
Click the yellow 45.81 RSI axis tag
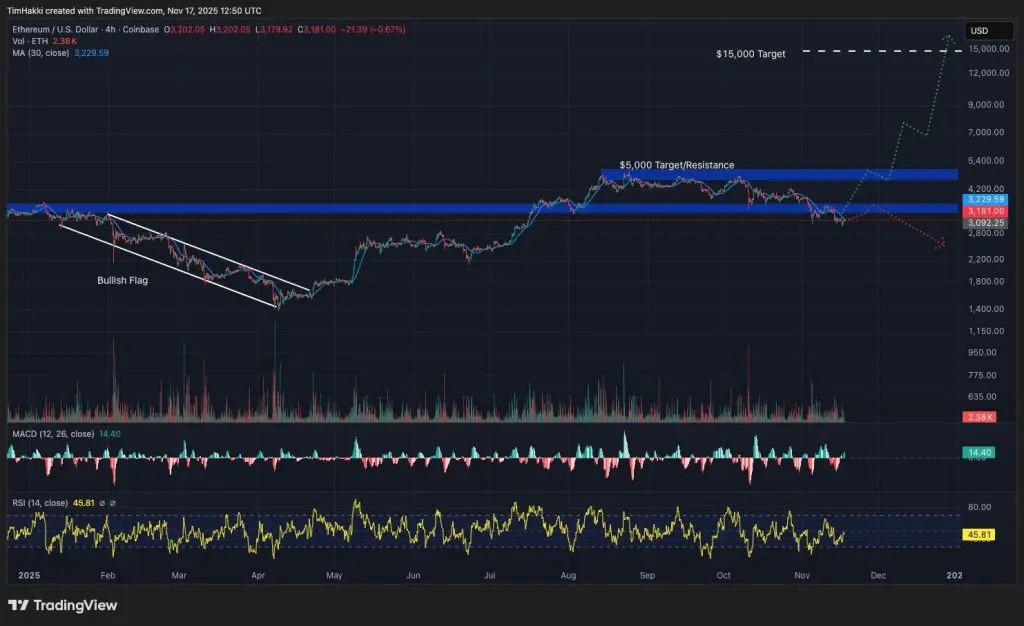point(979,535)
